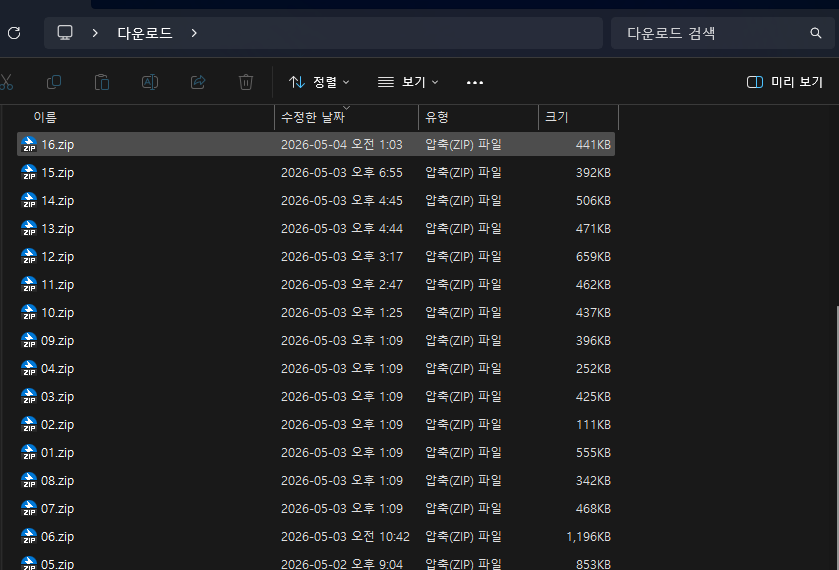Toggle the 미리 보기 preview pane

click(x=784, y=82)
